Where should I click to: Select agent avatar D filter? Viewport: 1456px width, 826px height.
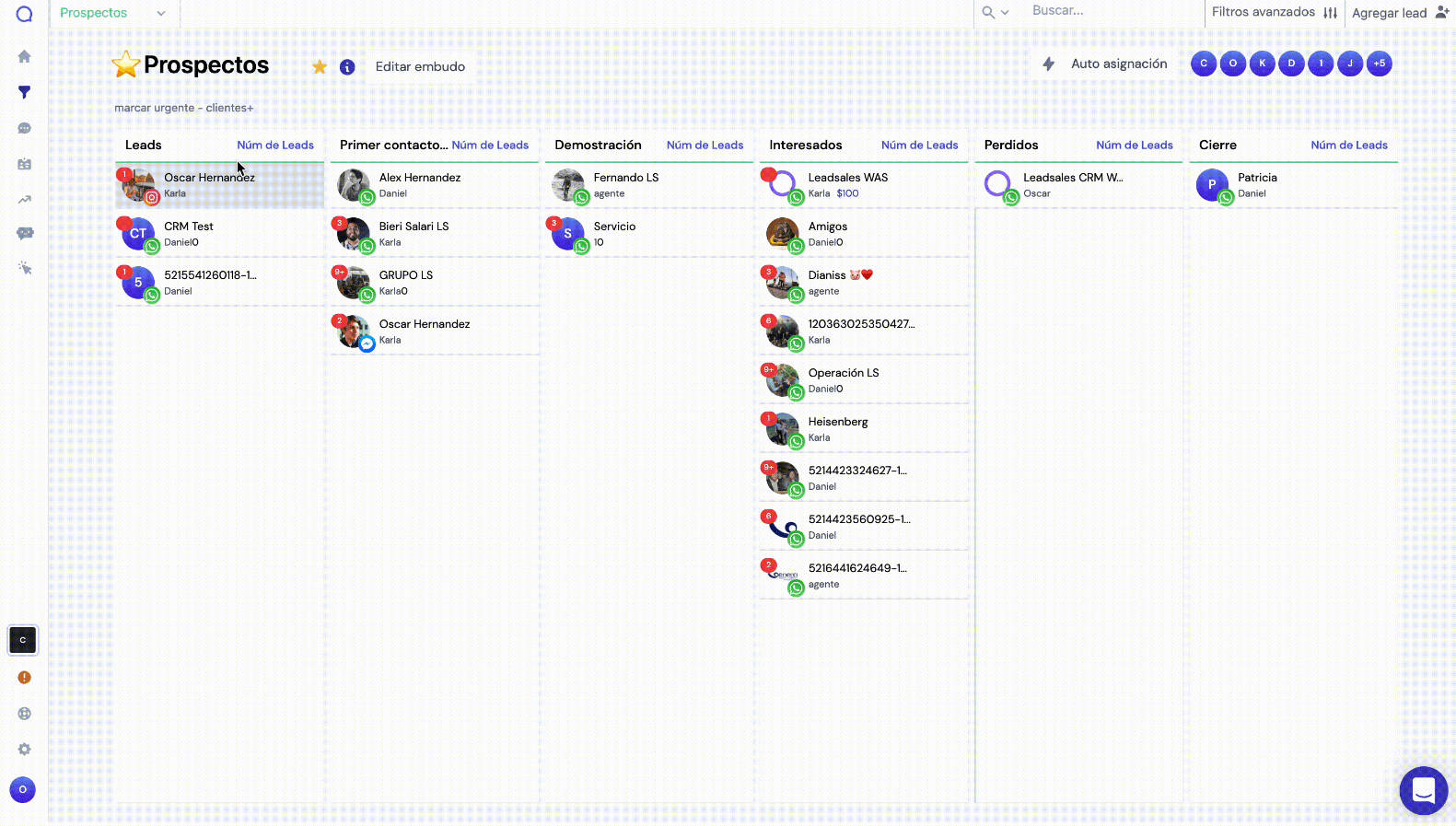pos(1291,64)
